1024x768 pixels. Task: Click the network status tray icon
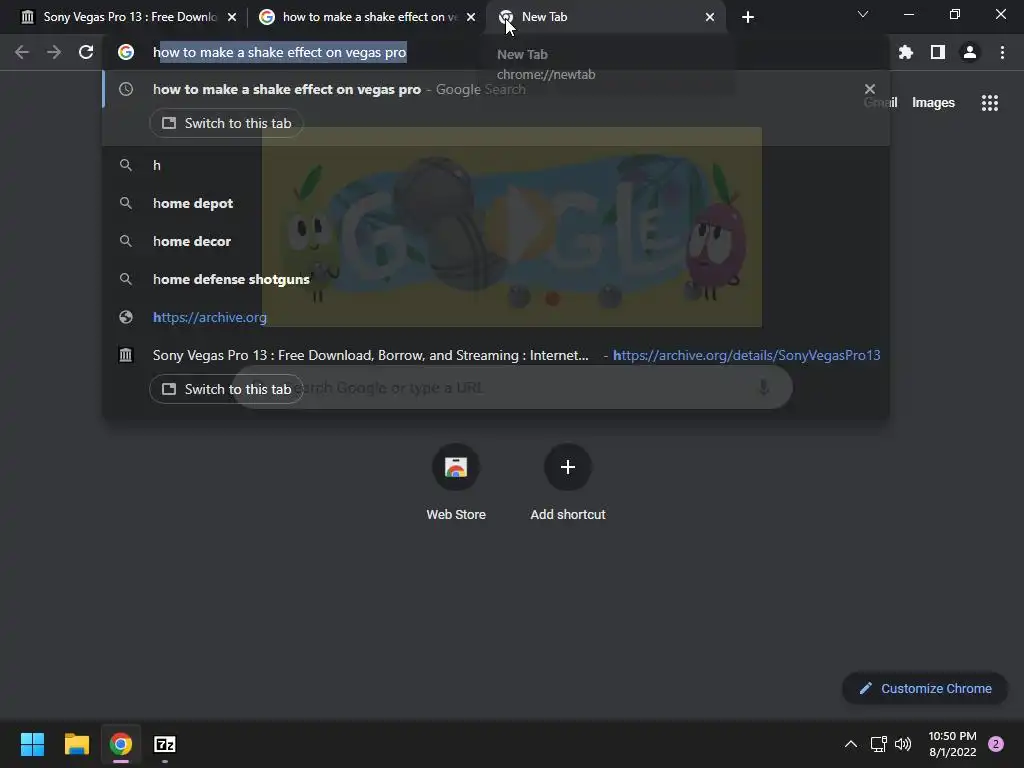pos(878,744)
